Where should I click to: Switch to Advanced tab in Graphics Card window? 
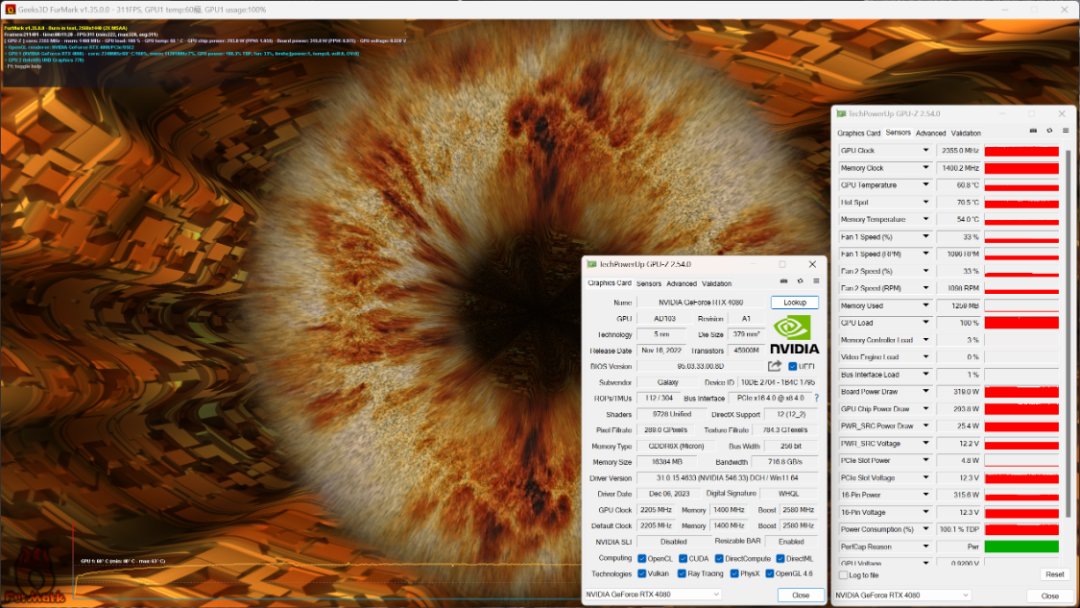coord(681,284)
